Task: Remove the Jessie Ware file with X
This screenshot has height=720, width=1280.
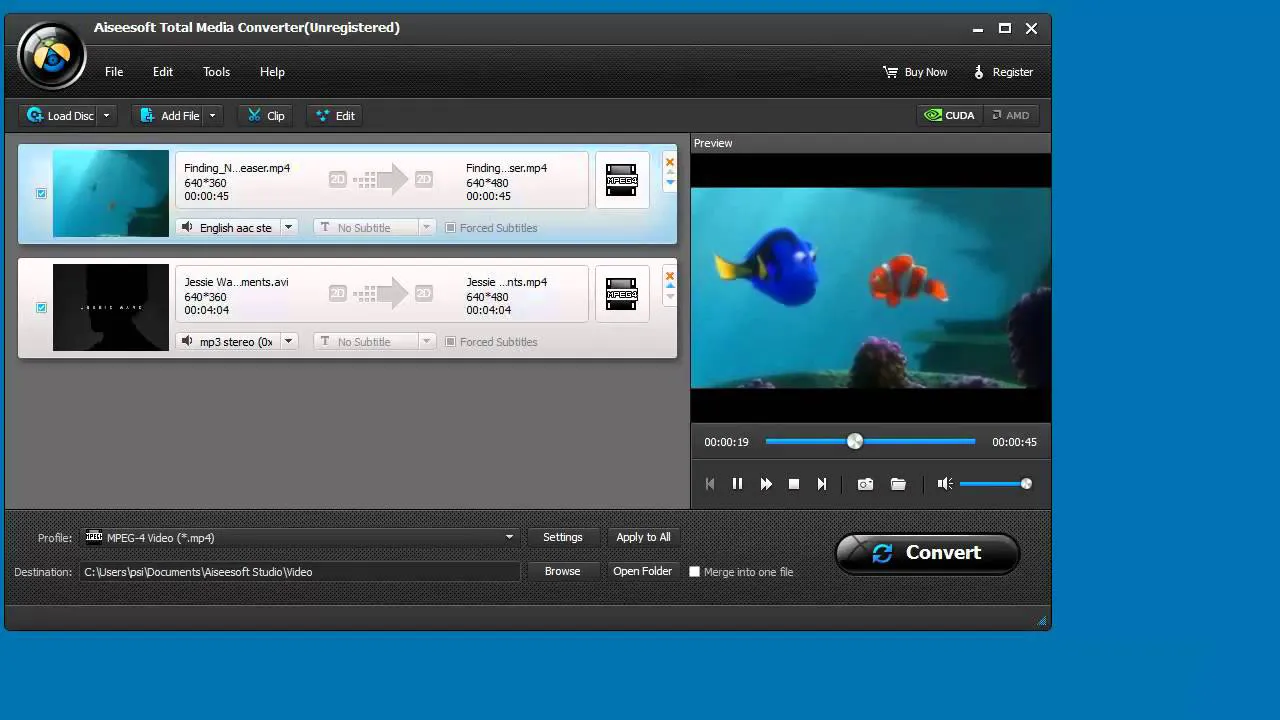Action: click(x=670, y=276)
